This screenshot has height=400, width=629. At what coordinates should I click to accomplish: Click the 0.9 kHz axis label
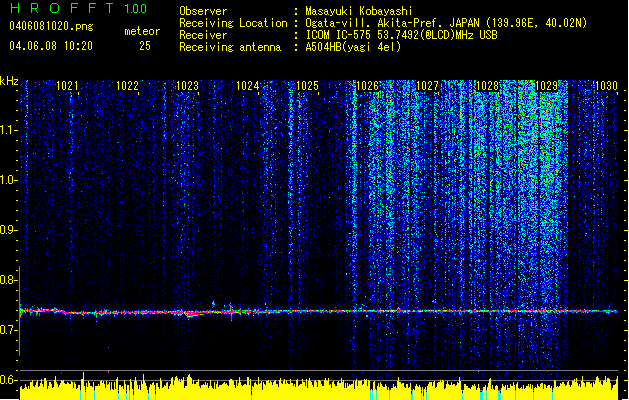[9, 230]
